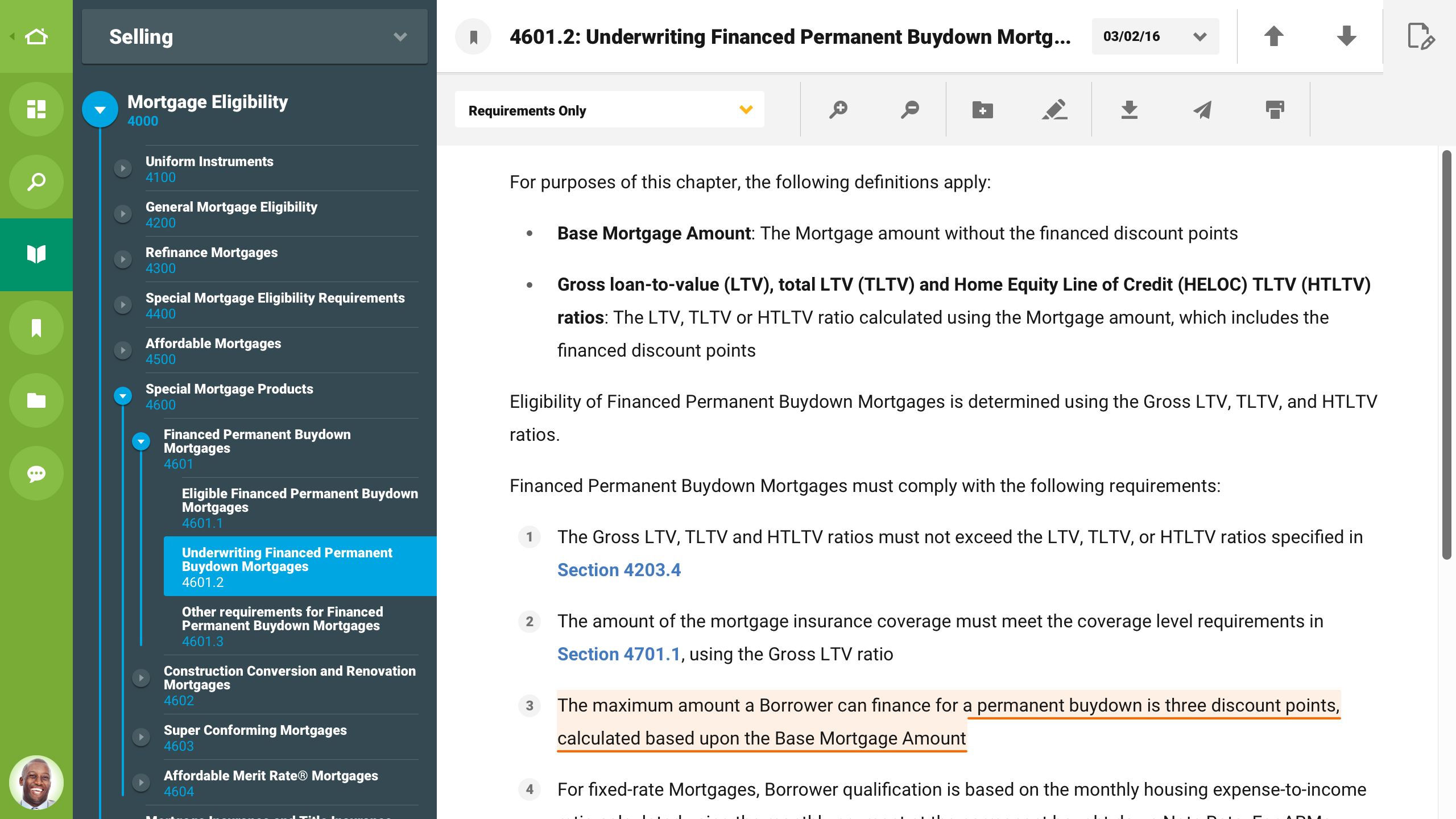The width and height of the screenshot is (1456, 819).
Task: Click the download icon in toolbar
Action: tap(1129, 109)
